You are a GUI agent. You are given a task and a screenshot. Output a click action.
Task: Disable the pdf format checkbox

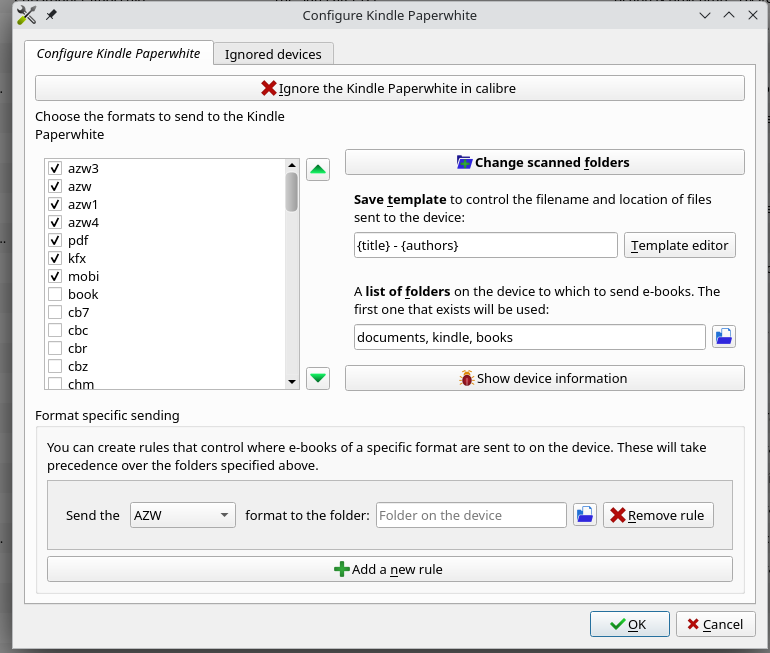[55, 240]
